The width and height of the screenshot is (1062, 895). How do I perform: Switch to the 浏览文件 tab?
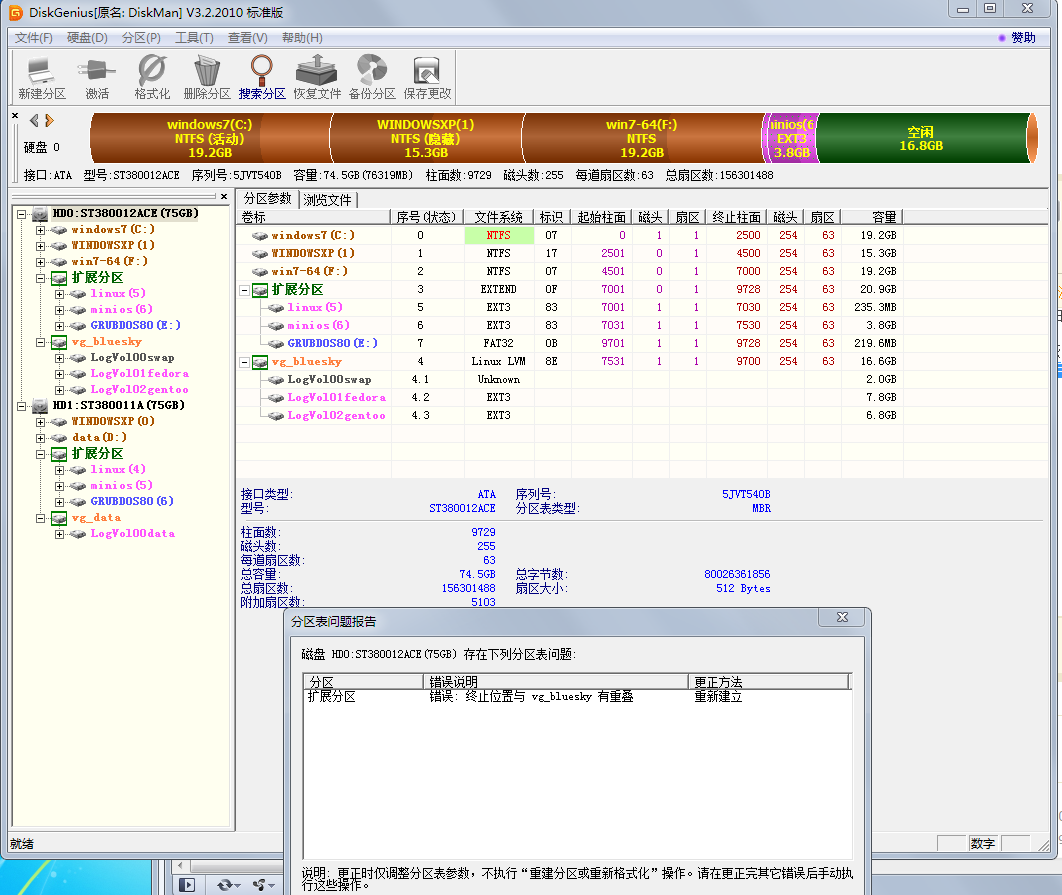pos(327,200)
